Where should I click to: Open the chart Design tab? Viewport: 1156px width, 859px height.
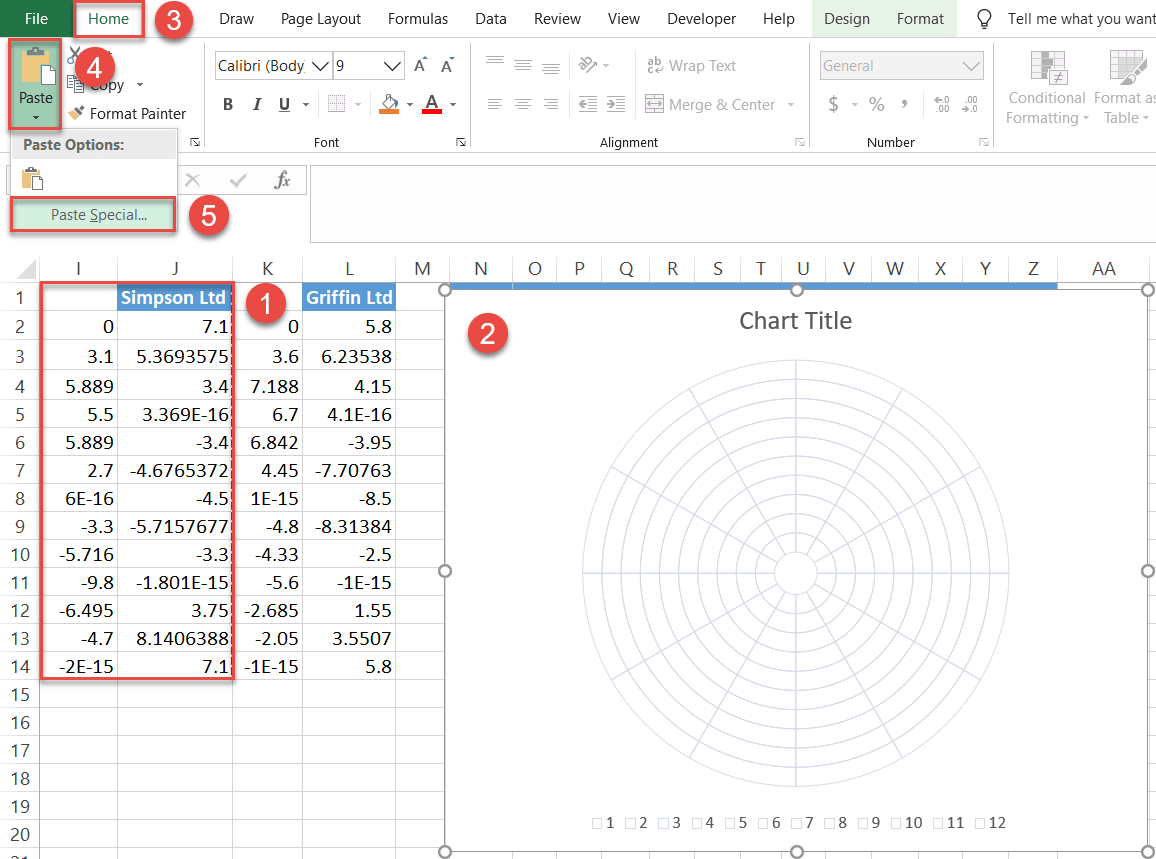(x=846, y=18)
